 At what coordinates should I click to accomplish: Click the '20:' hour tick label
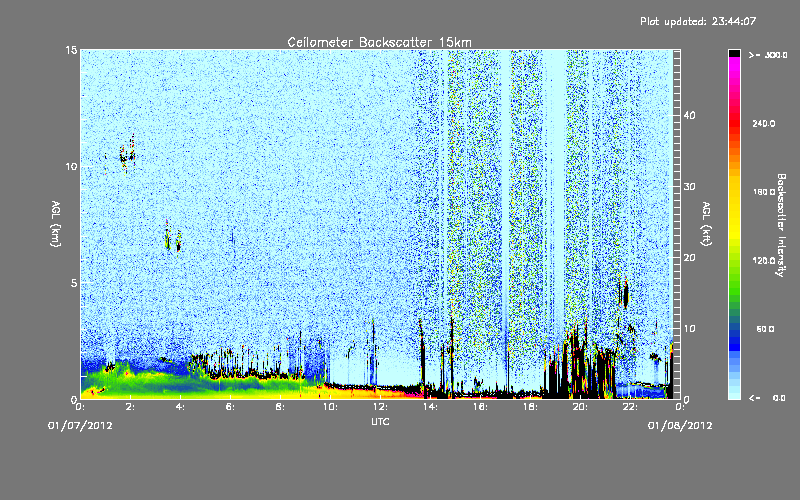(x=580, y=407)
